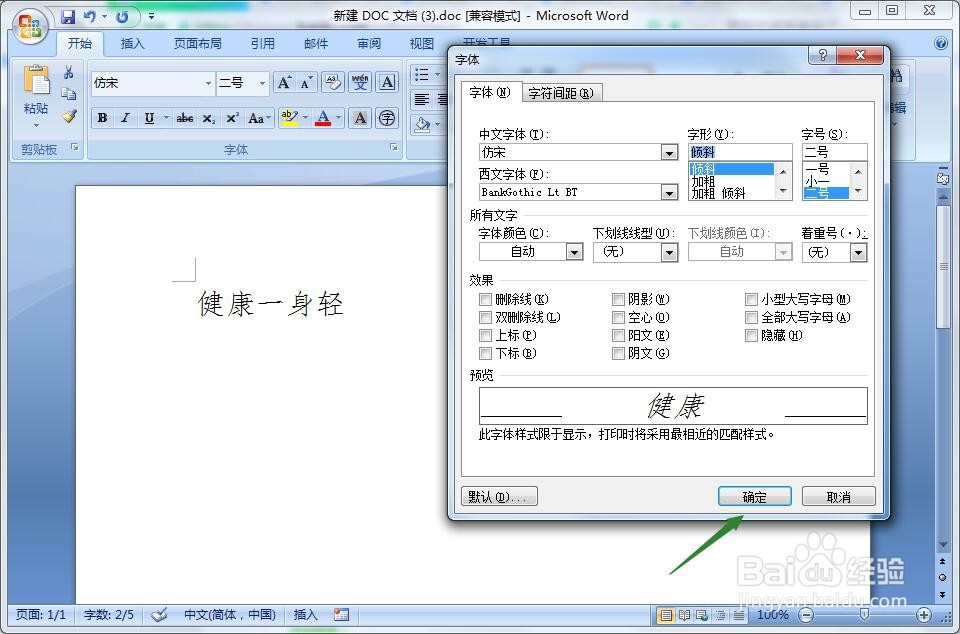Viewport: 960px width, 634px height.
Task: Click the 默认 default button in the dialog
Action: pos(499,495)
